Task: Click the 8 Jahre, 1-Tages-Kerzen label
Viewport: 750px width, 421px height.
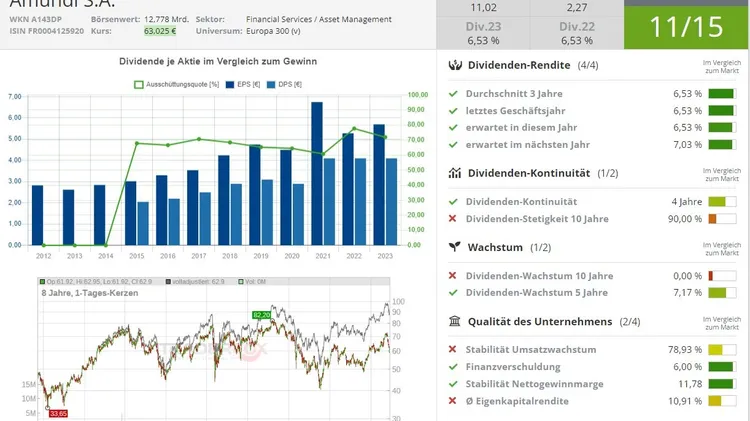Action: pyautogui.click(x=90, y=293)
